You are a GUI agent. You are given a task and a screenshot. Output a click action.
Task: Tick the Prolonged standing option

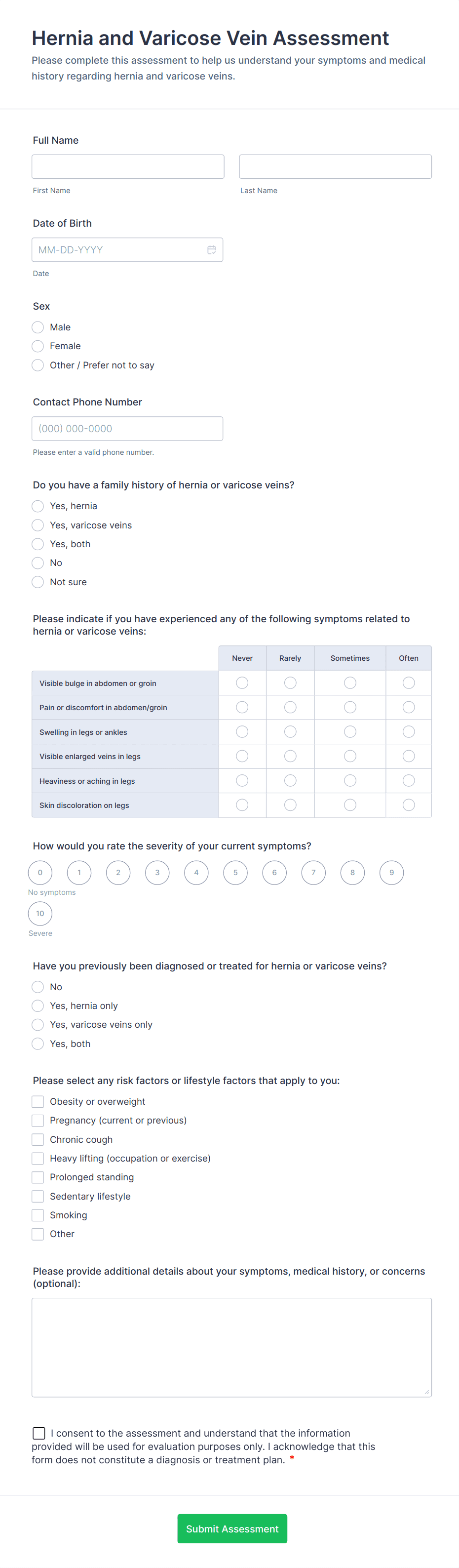37,1177
